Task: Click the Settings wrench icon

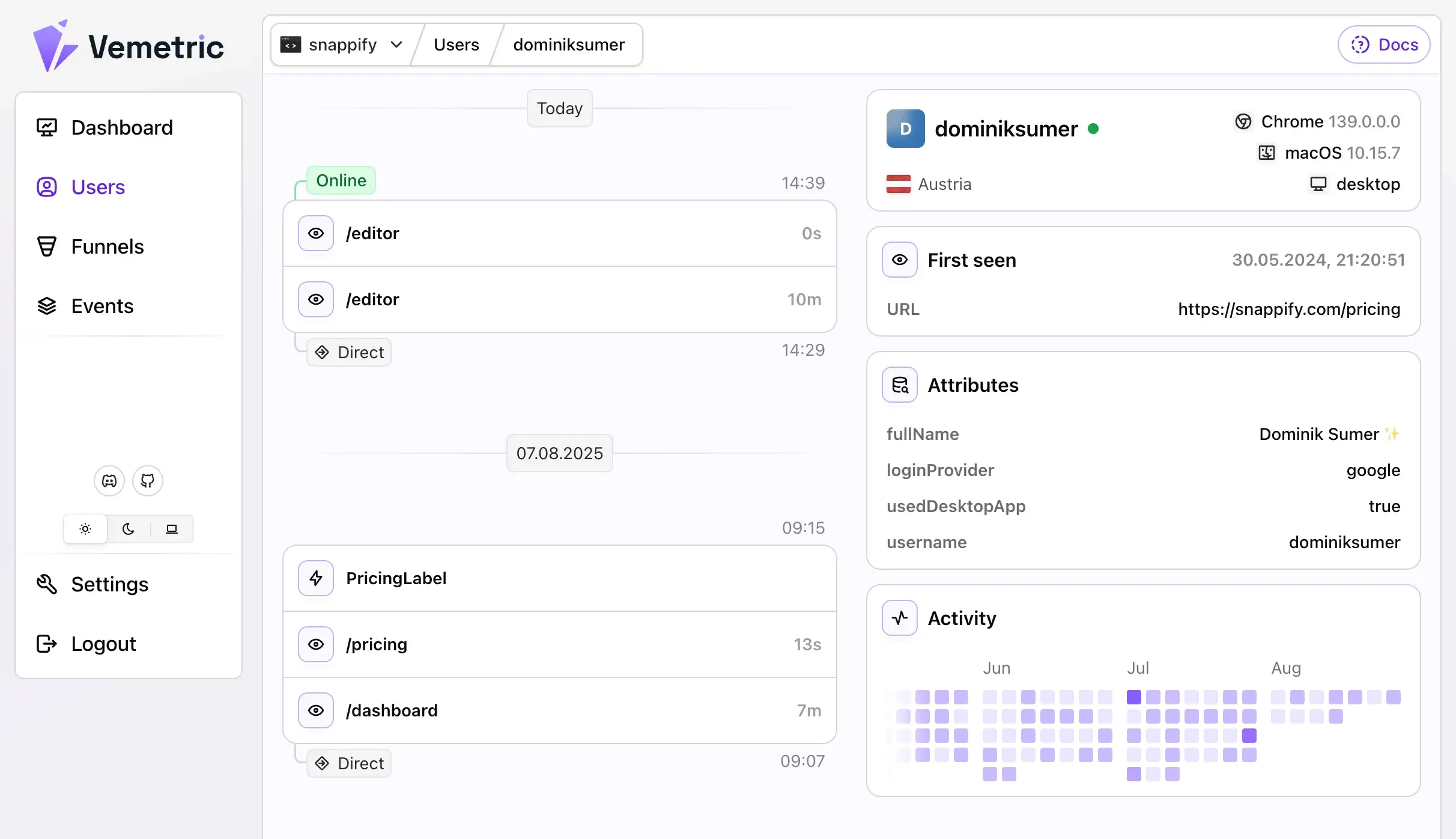Action: pyautogui.click(x=46, y=584)
